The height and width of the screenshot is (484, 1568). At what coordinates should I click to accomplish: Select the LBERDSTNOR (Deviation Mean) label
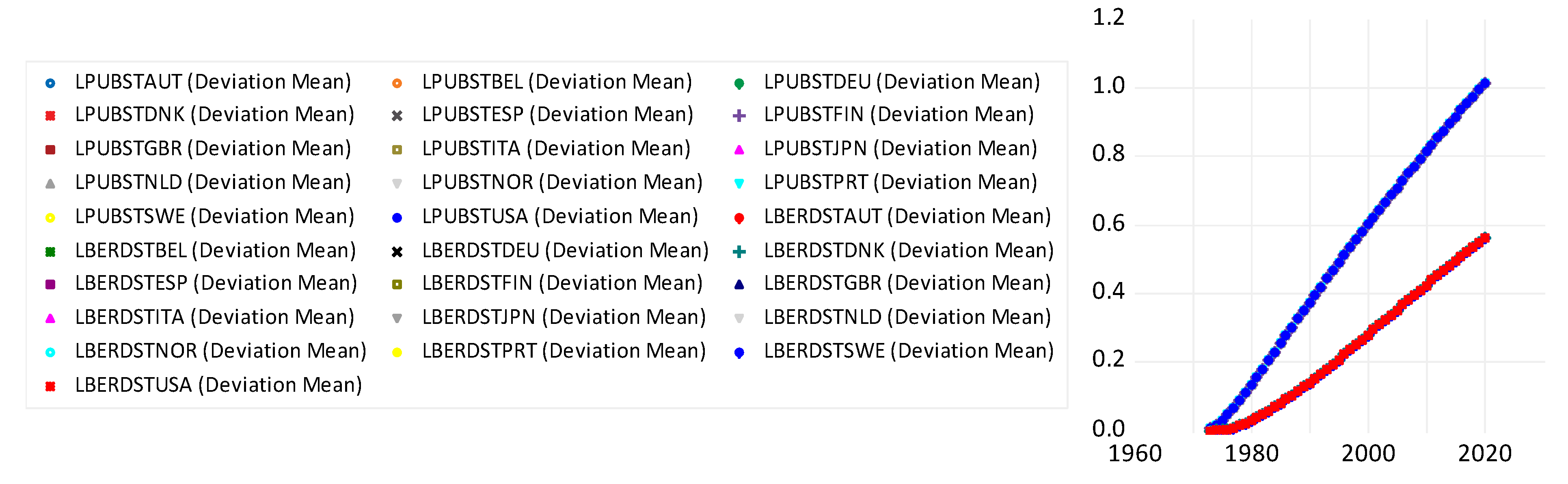click(x=220, y=351)
